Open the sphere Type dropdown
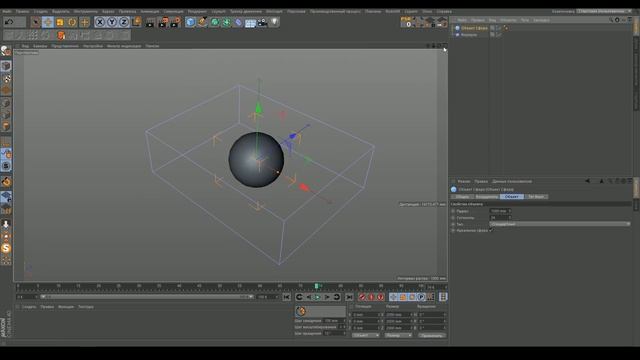 tap(560, 224)
